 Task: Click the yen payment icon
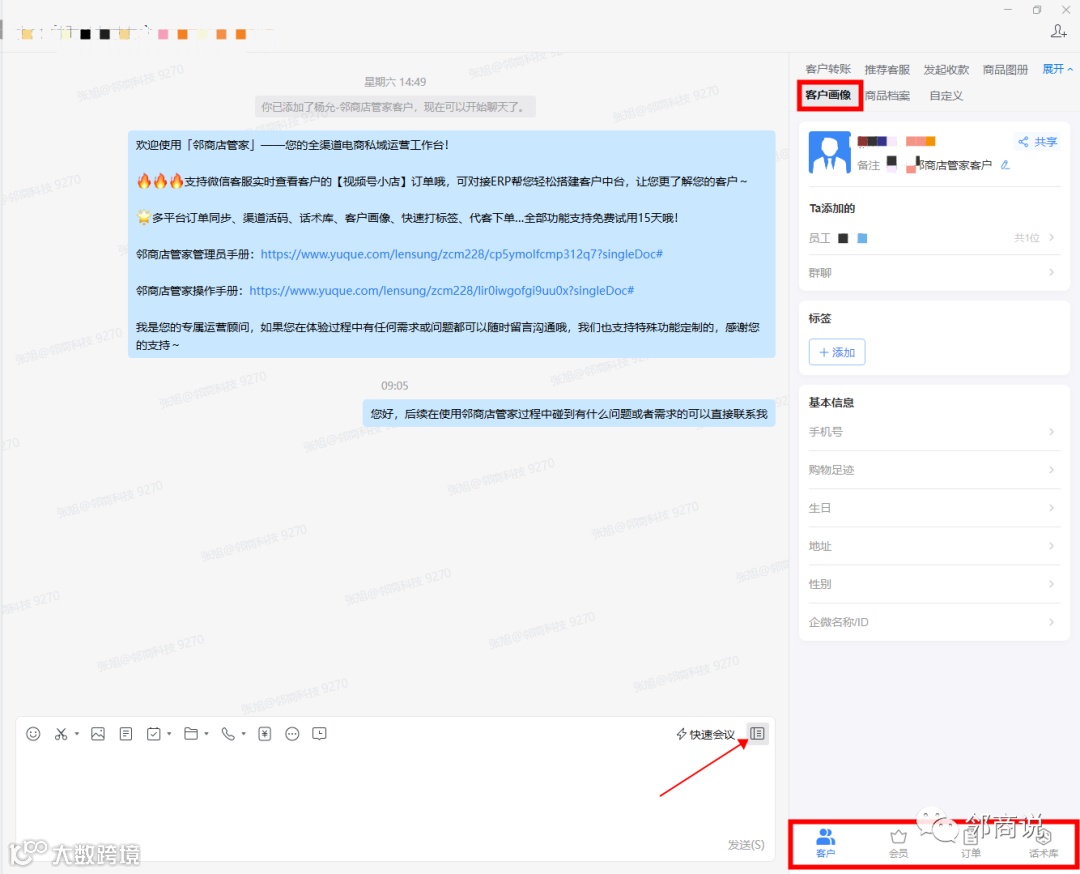coord(264,734)
